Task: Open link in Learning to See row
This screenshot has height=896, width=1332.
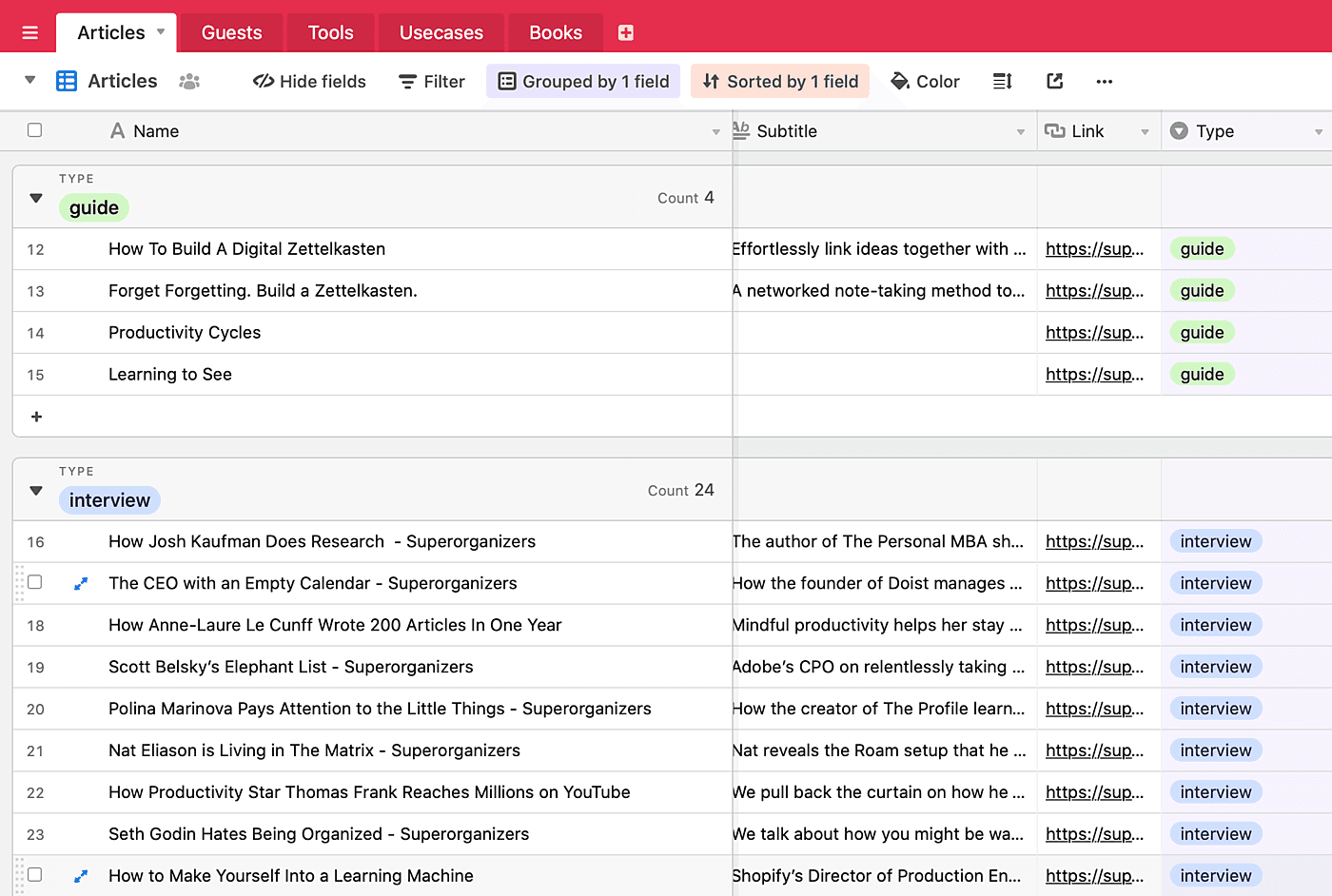Action: pyautogui.click(x=1094, y=375)
